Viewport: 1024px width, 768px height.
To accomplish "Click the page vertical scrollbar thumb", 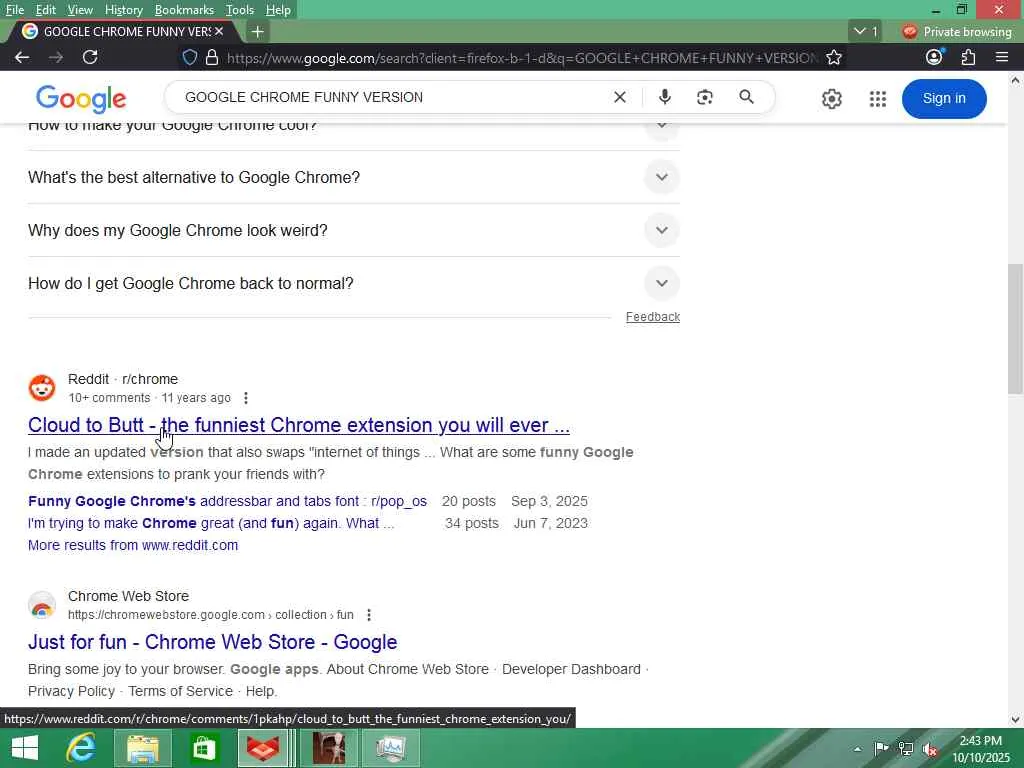I will pyautogui.click(x=1015, y=328).
